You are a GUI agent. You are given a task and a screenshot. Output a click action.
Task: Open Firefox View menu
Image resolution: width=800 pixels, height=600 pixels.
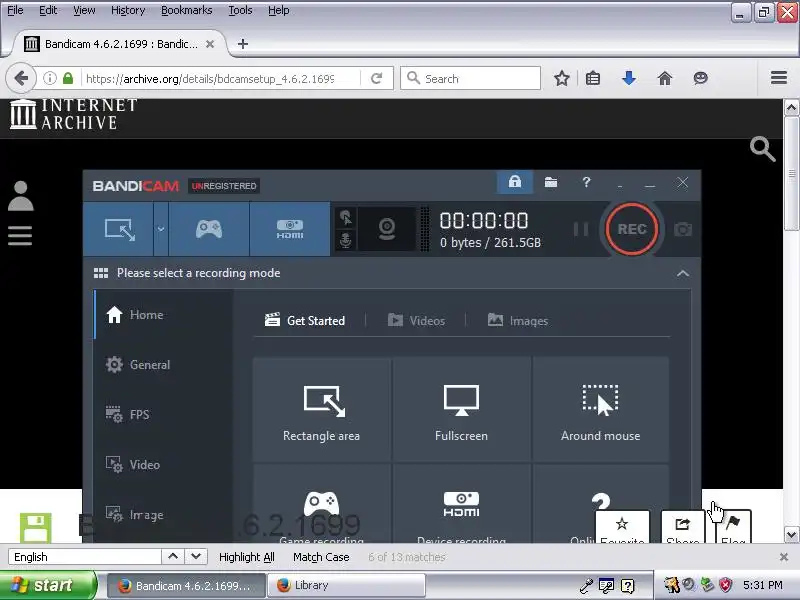[x=84, y=10]
